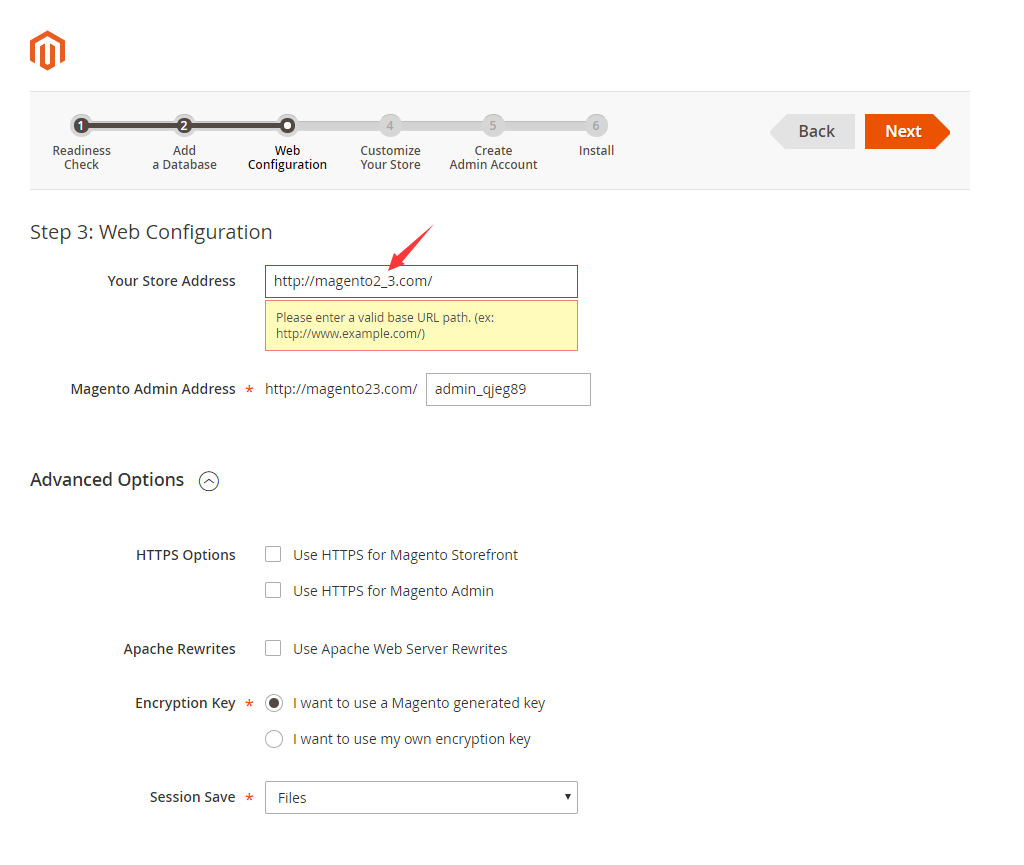Go to step 2 Add a Database circle

[184, 125]
